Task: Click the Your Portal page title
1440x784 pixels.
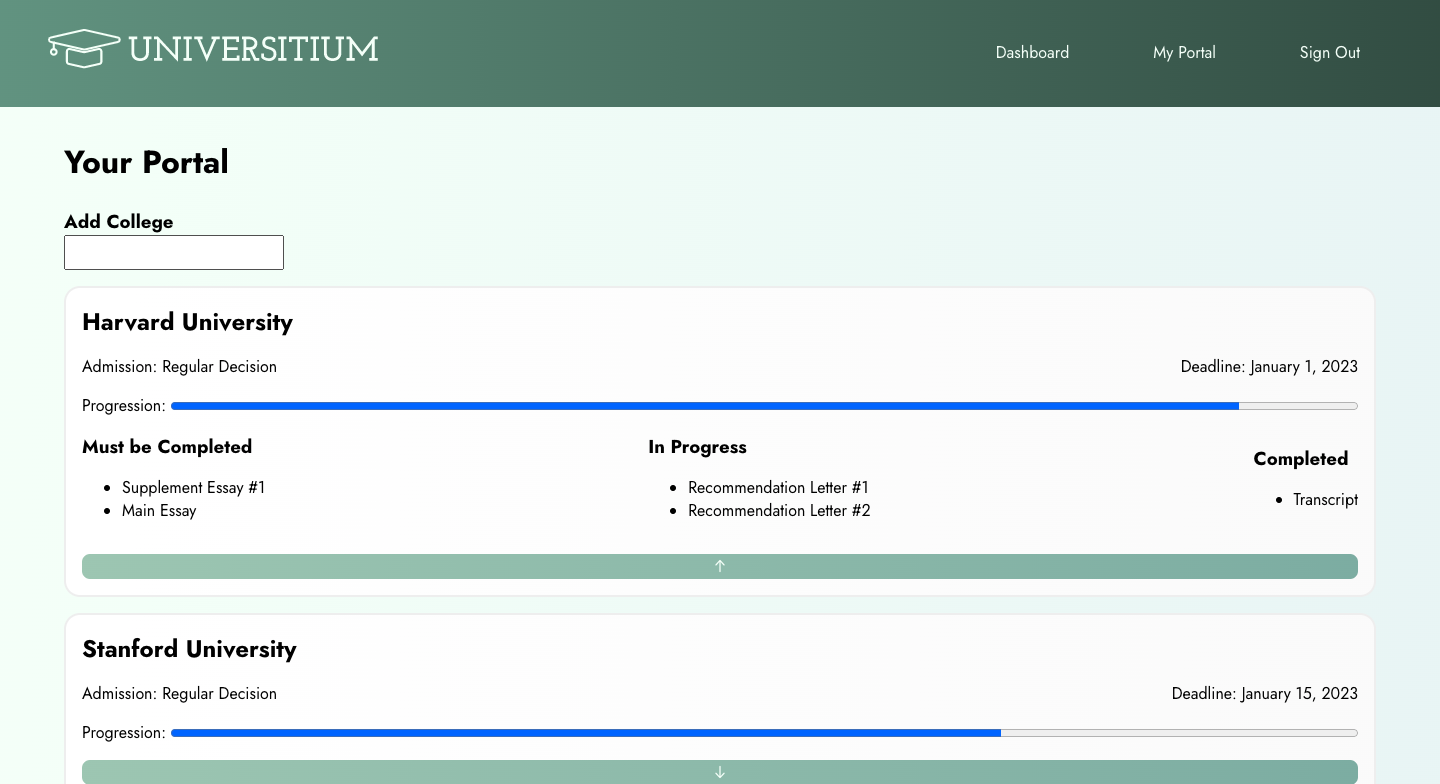Action: pos(146,162)
